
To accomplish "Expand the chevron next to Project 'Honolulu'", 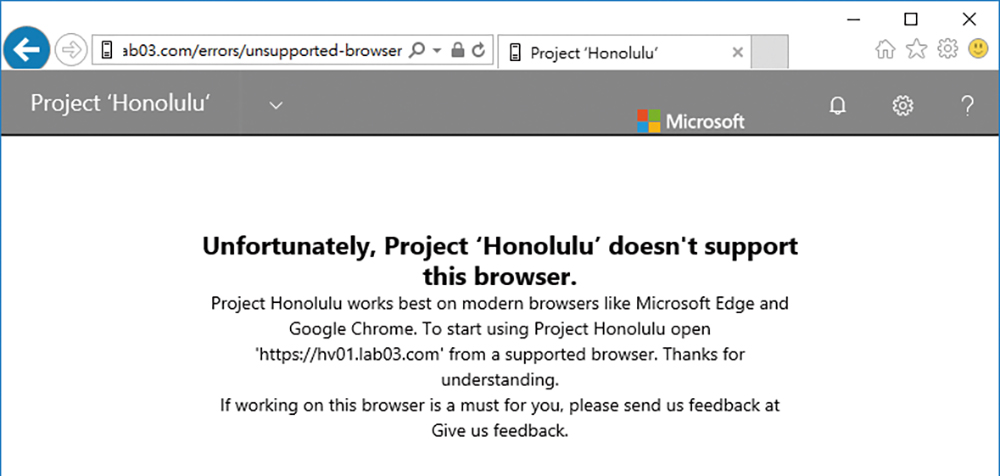I will coord(276,105).
